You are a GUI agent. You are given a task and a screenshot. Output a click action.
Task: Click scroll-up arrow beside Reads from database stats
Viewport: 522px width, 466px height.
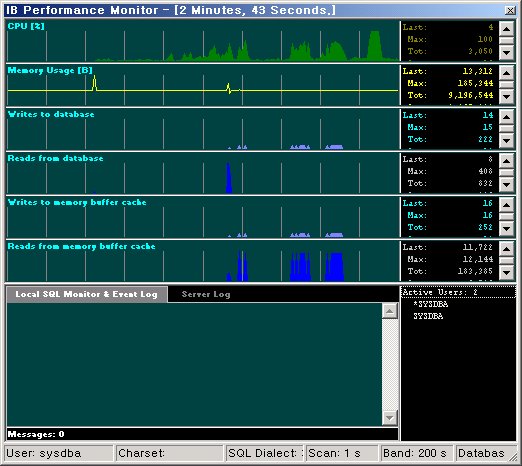tap(506, 161)
